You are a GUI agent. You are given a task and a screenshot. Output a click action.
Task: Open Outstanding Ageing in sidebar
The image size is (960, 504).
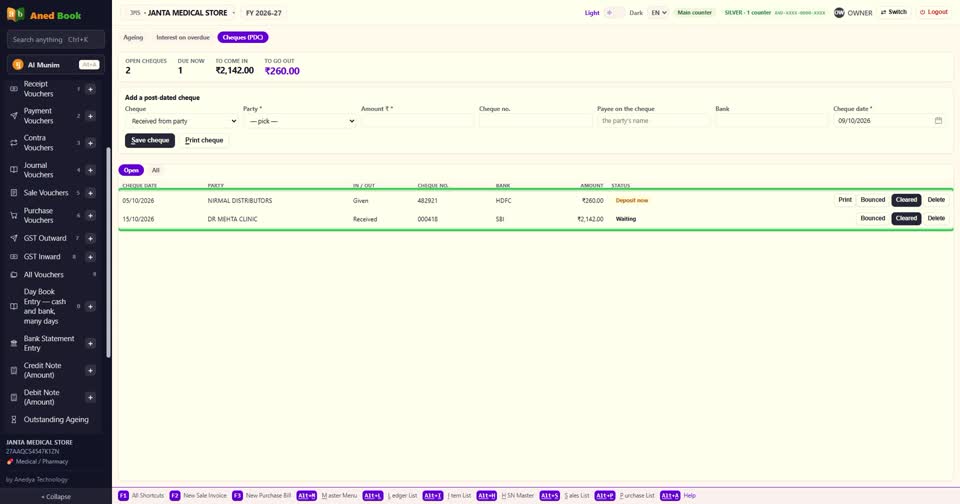[x=56, y=419]
